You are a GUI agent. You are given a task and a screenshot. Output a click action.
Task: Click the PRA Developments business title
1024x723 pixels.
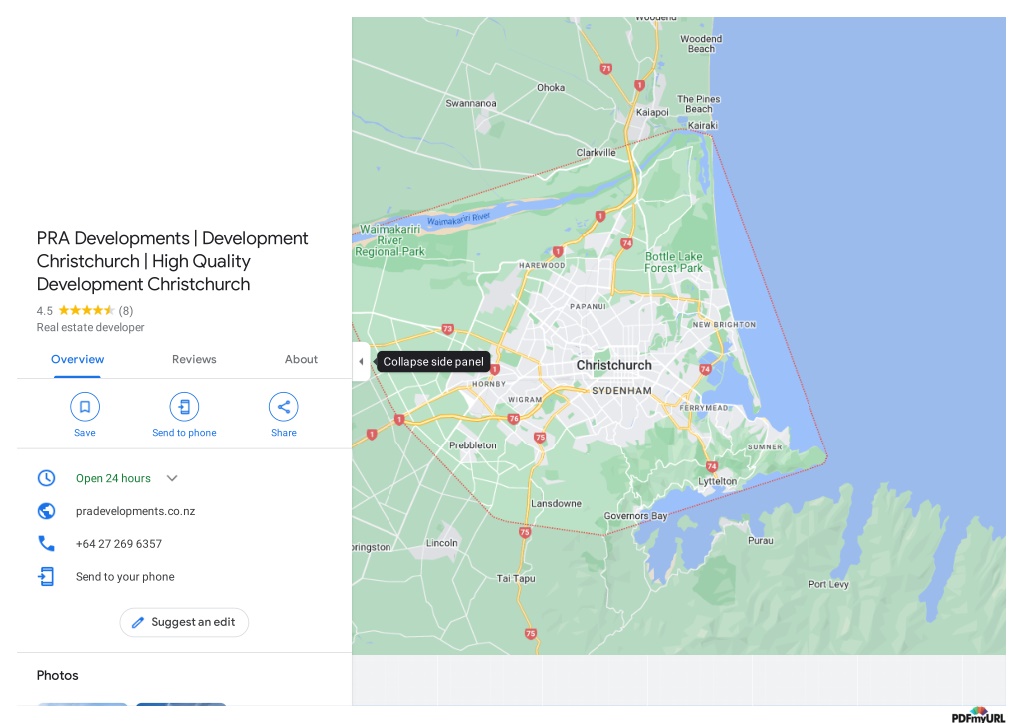172,261
